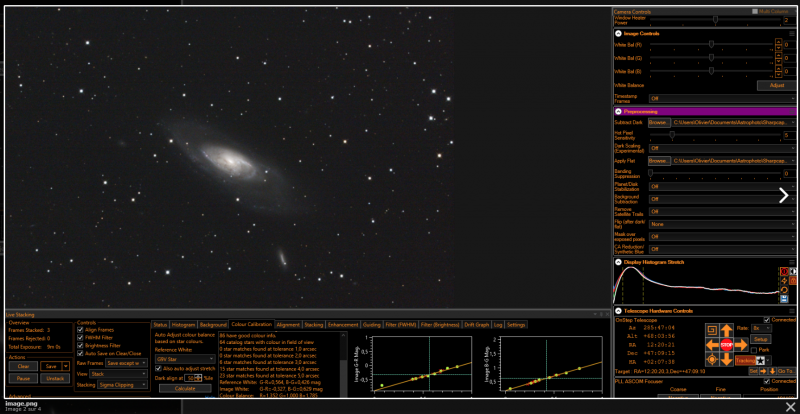
Task: Open the Display Histogram Stretch panel menu icon
Action: (792, 262)
